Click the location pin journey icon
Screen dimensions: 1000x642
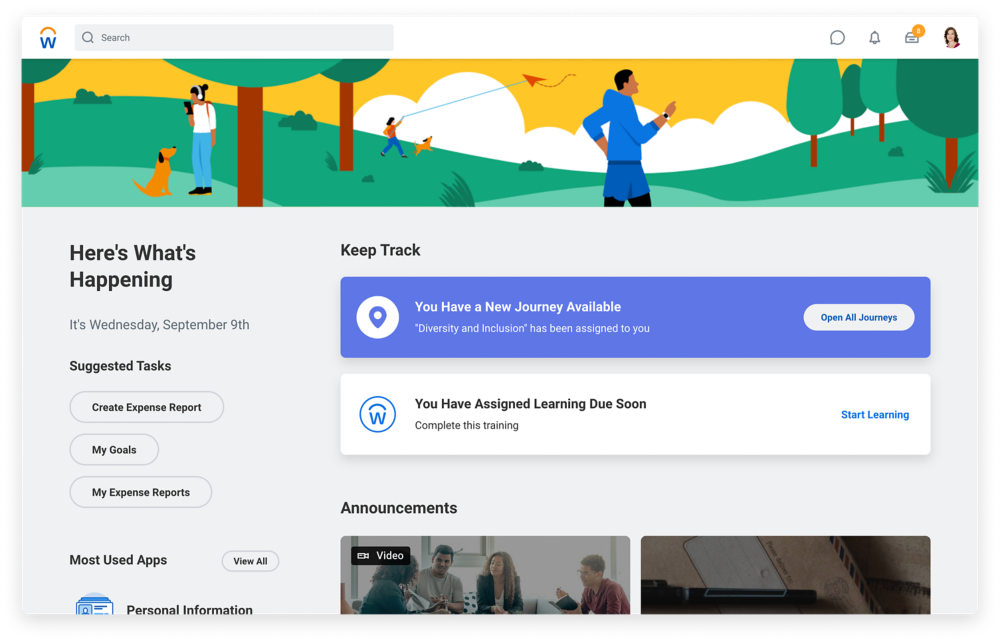point(377,318)
